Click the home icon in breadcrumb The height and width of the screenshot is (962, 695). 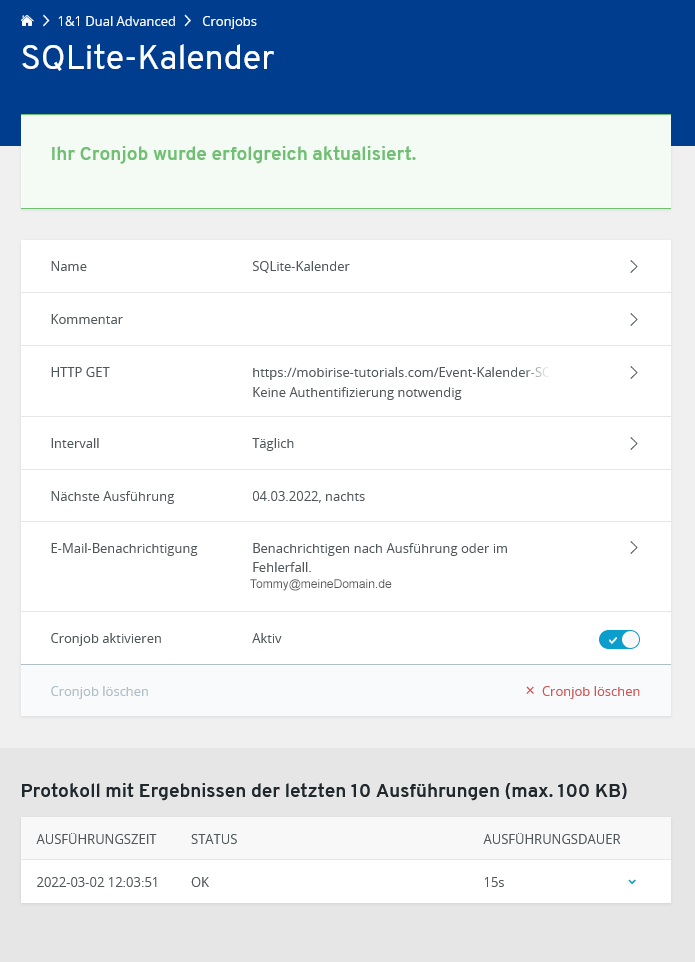27,21
